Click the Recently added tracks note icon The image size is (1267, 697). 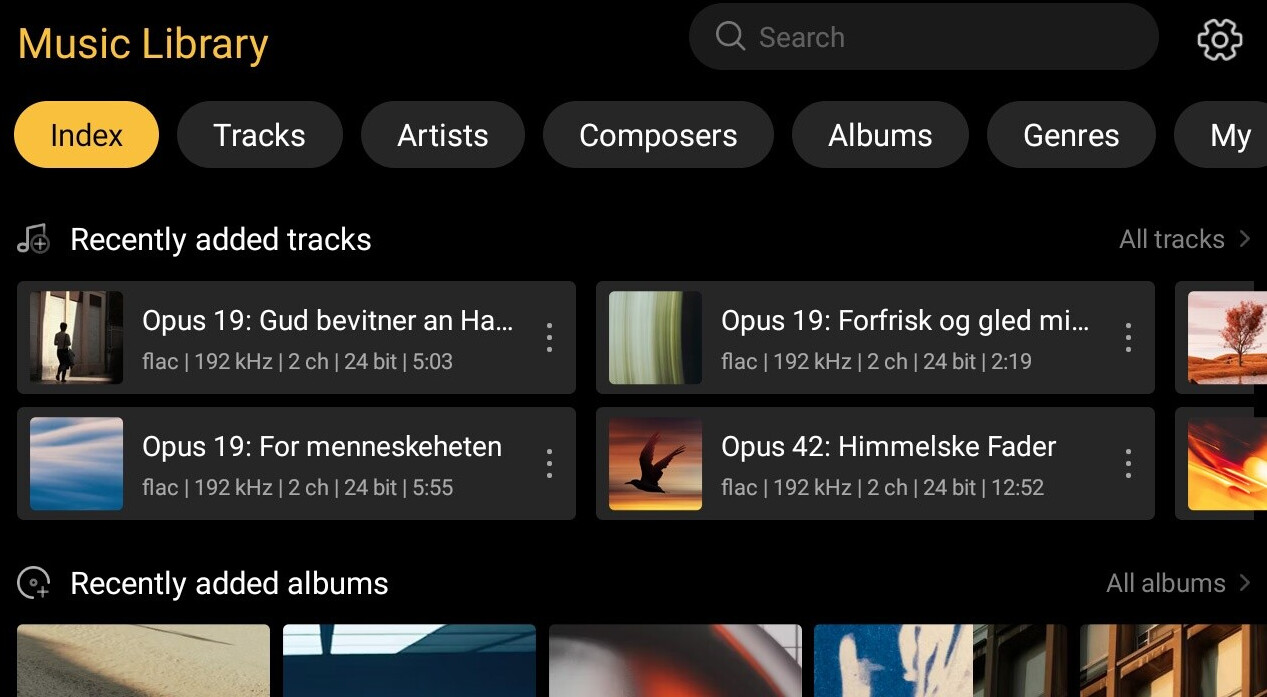34,240
